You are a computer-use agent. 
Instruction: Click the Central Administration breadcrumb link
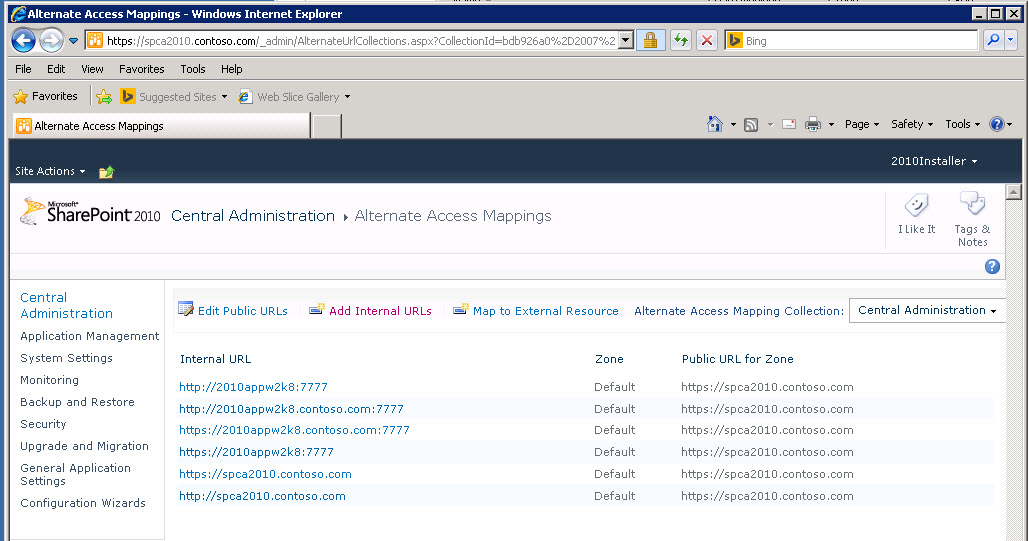point(253,216)
